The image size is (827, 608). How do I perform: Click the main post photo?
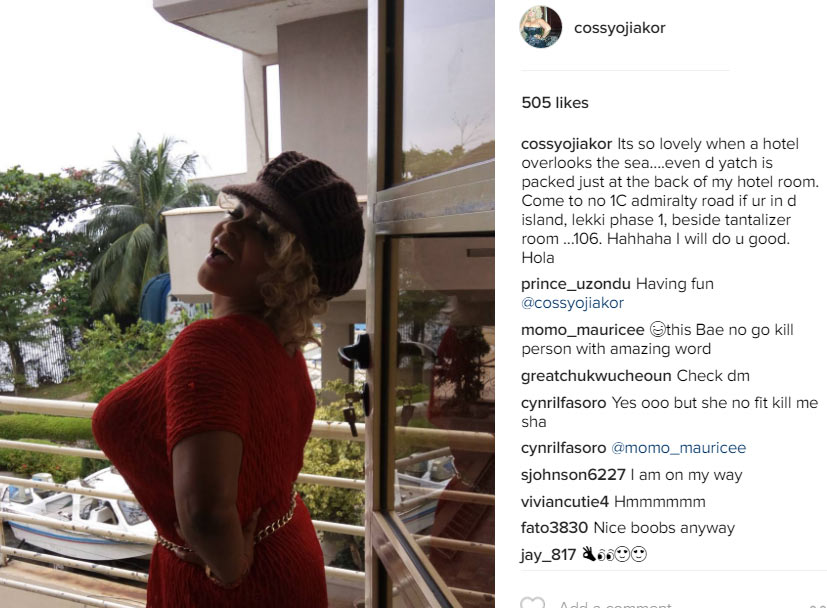pyautogui.click(x=247, y=304)
